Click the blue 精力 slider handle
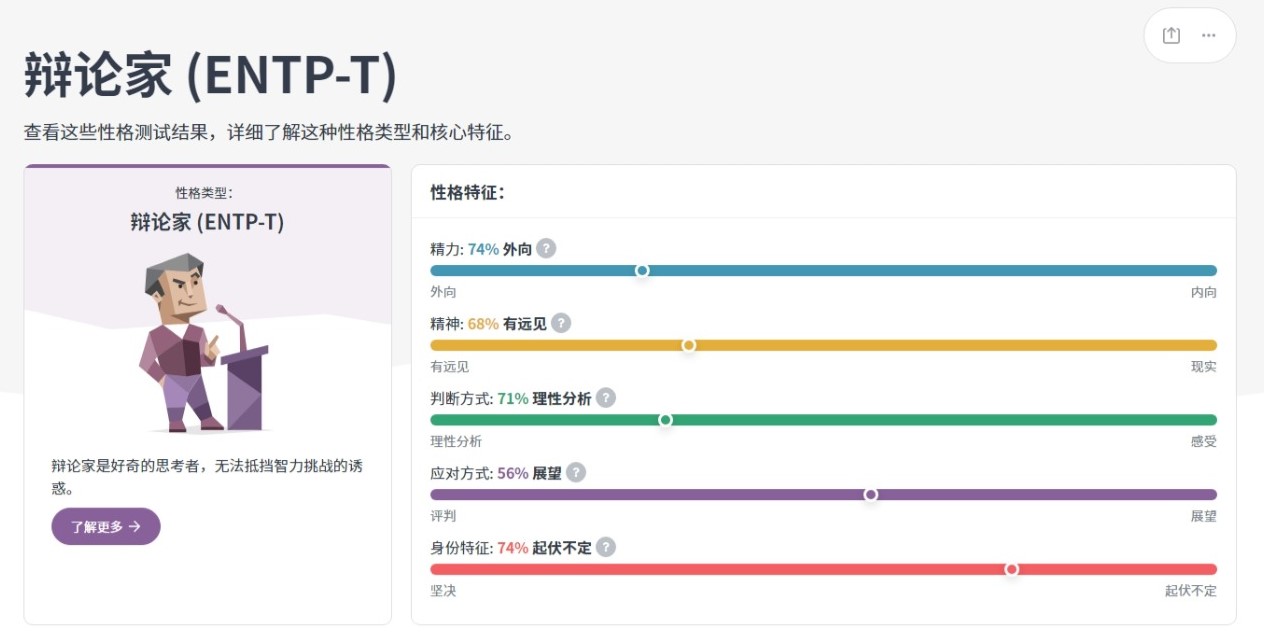The image size is (1264, 634). click(x=642, y=270)
